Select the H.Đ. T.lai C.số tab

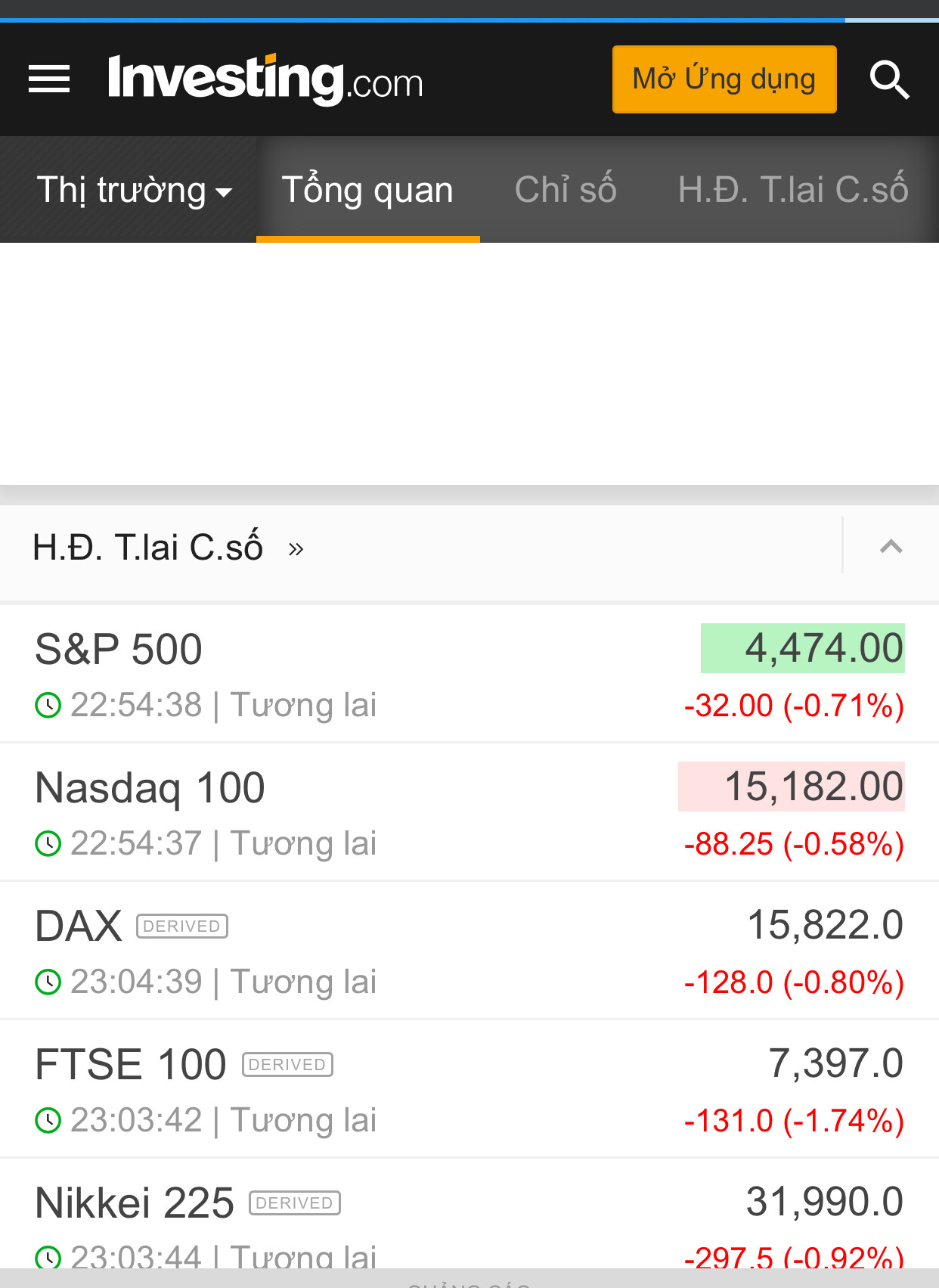[792, 190]
